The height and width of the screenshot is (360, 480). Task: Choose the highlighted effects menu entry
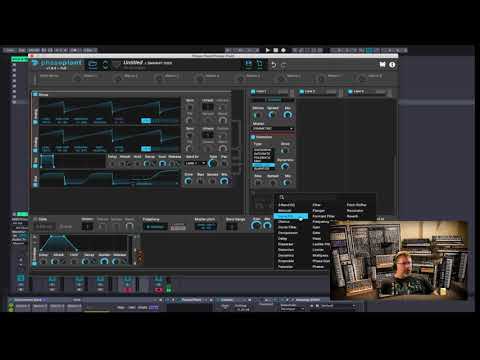coord(291,216)
